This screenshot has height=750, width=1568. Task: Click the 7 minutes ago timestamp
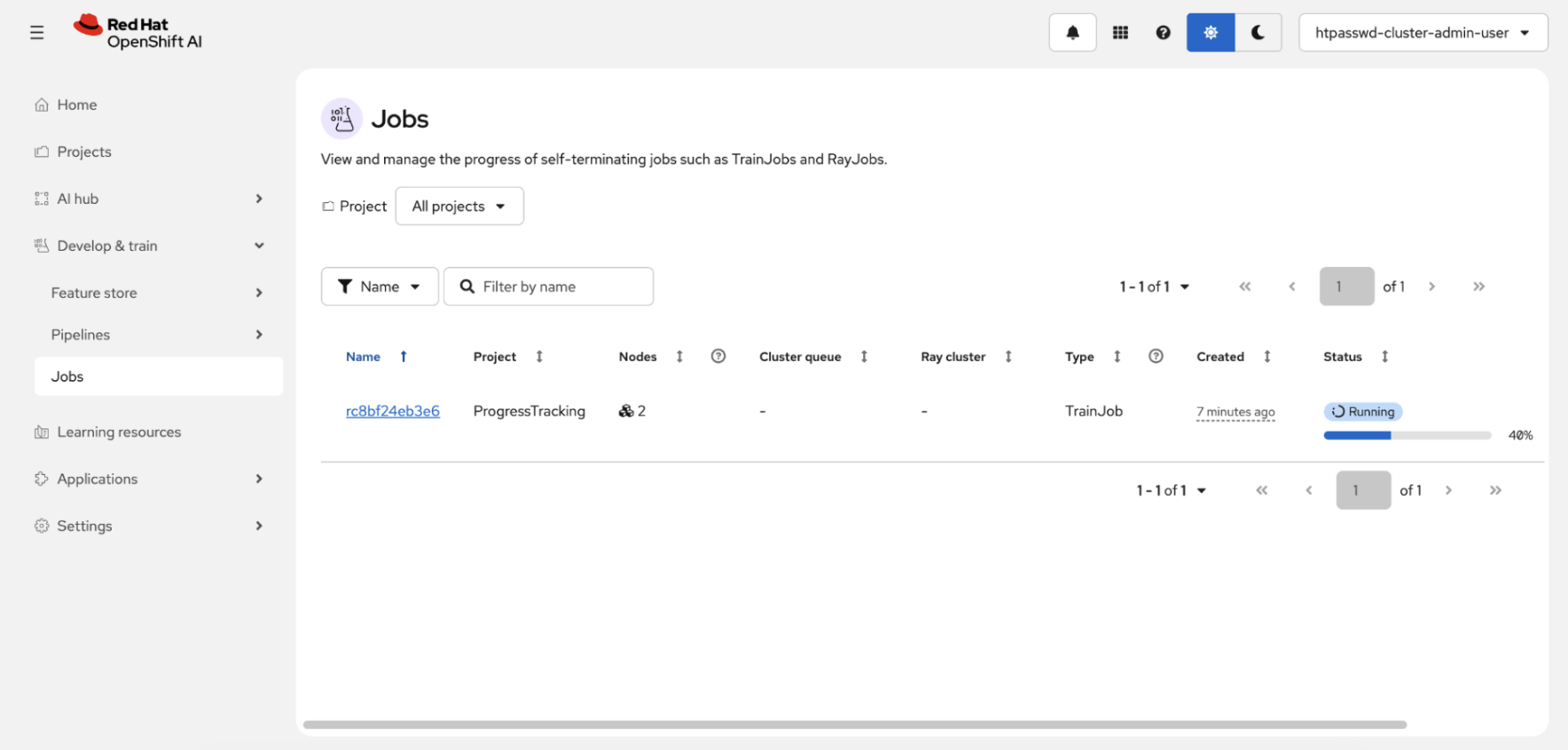tap(1235, 412)
